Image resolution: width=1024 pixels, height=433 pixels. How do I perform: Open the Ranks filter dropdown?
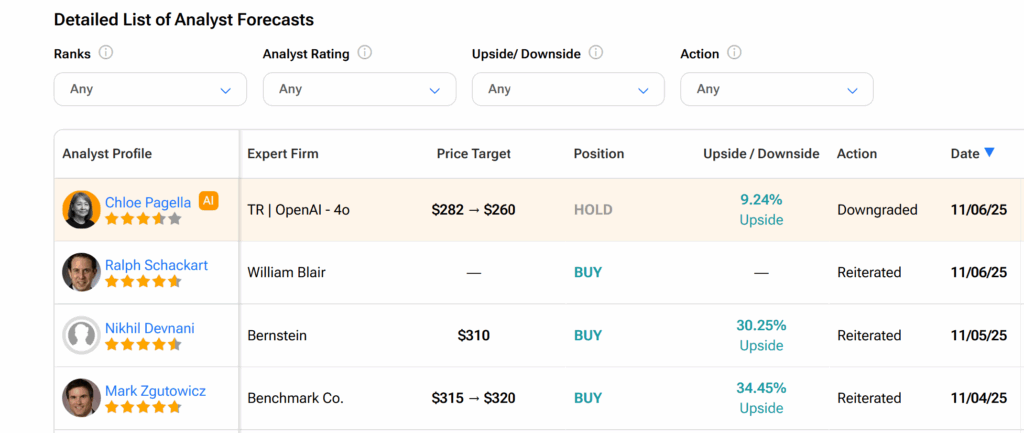pyautogui.click(x=150, y=89)
